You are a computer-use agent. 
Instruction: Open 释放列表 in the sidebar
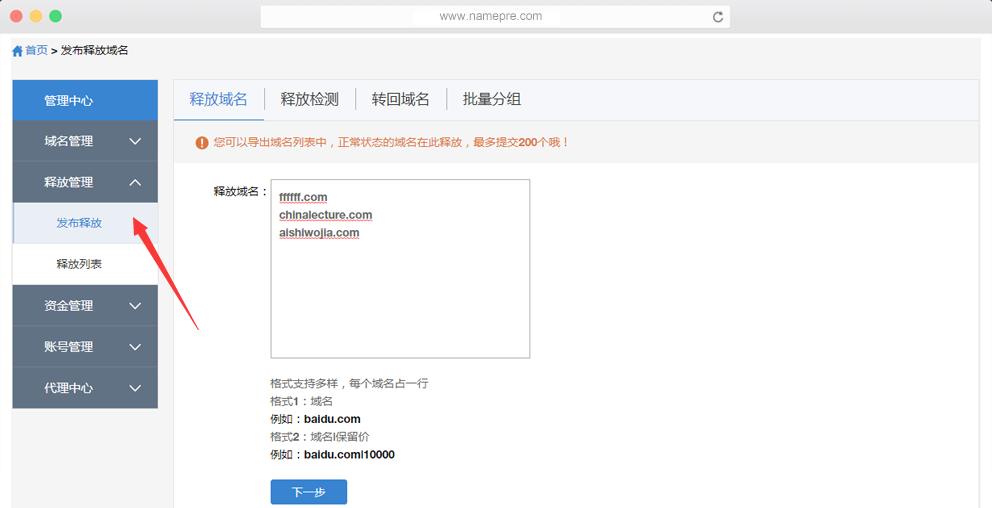(x=79, y=264)
